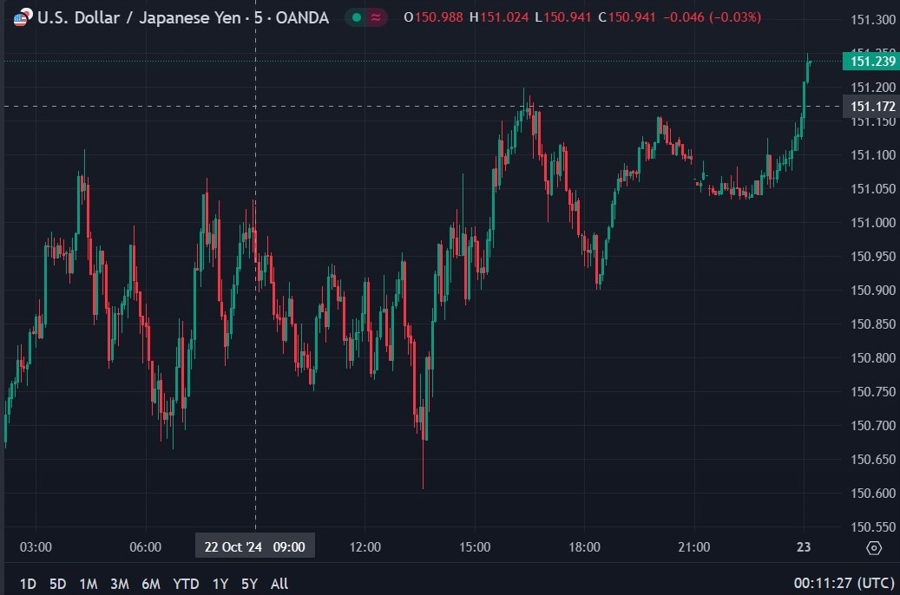Screen dimensions: 900x595
Task: Click the pink data-feed indicator icon
Action: 377,17
